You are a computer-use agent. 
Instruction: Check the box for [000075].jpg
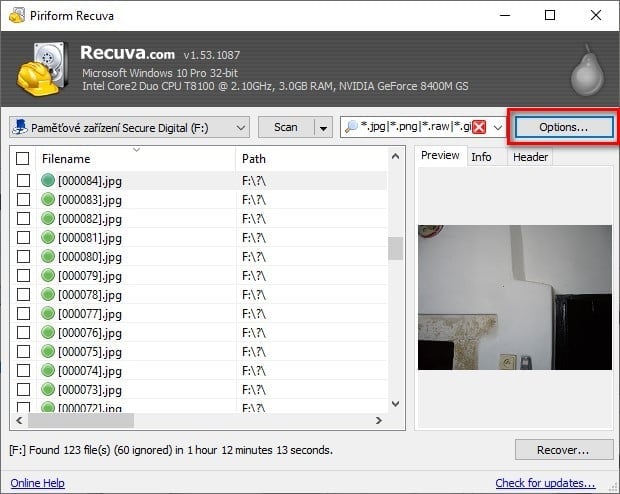click(23, 351)
